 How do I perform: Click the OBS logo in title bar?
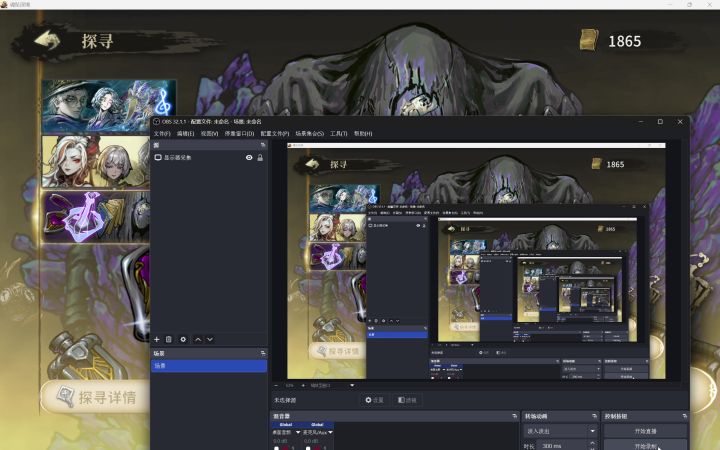pyautogui.click(x=157, y=122)
